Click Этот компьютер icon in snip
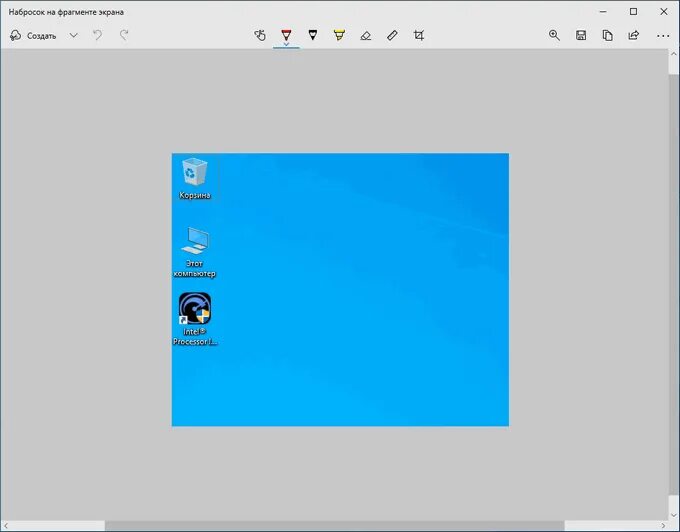The width and height of the screenshot is (680, 532). point(194,251)
